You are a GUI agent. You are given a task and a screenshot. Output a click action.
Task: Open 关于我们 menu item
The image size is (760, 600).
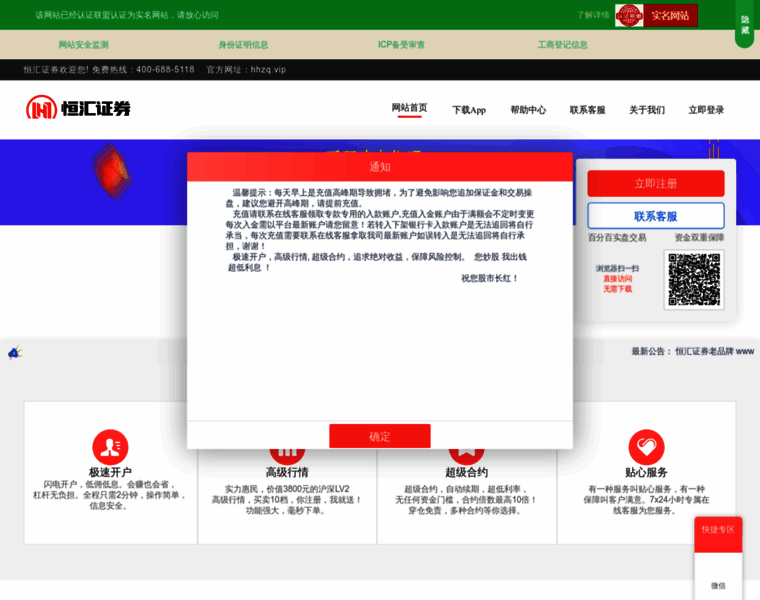647,110
